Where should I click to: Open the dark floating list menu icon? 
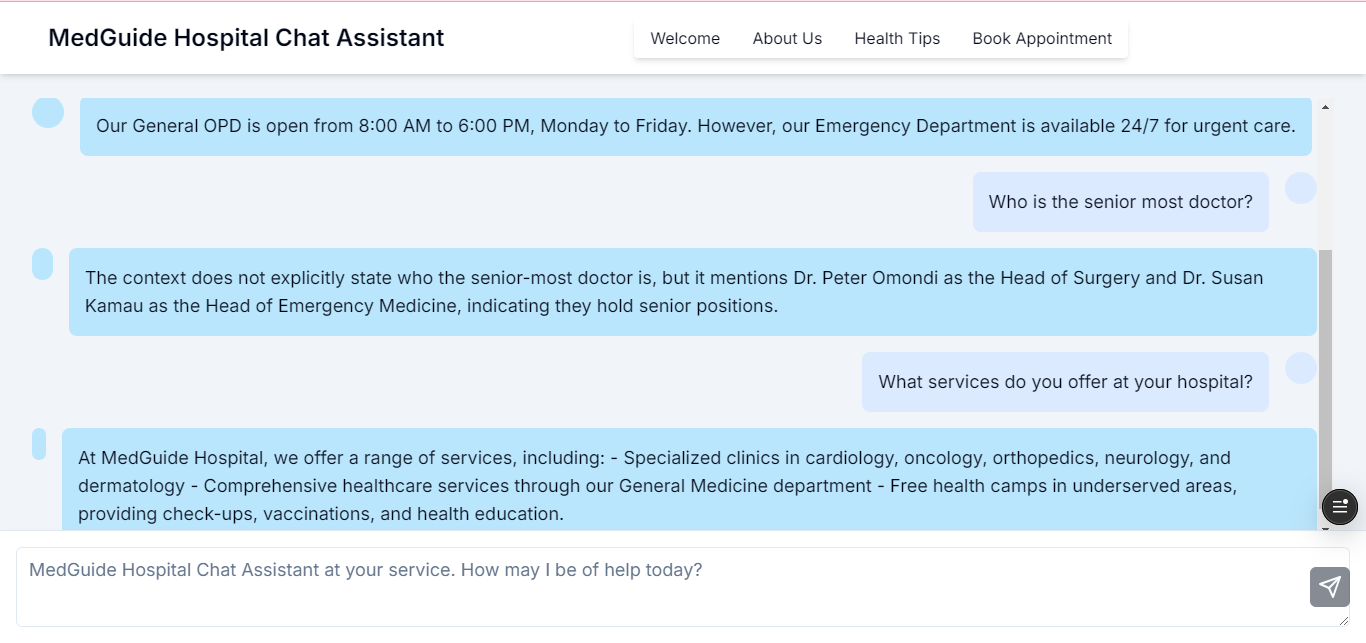click(1339, 506)
